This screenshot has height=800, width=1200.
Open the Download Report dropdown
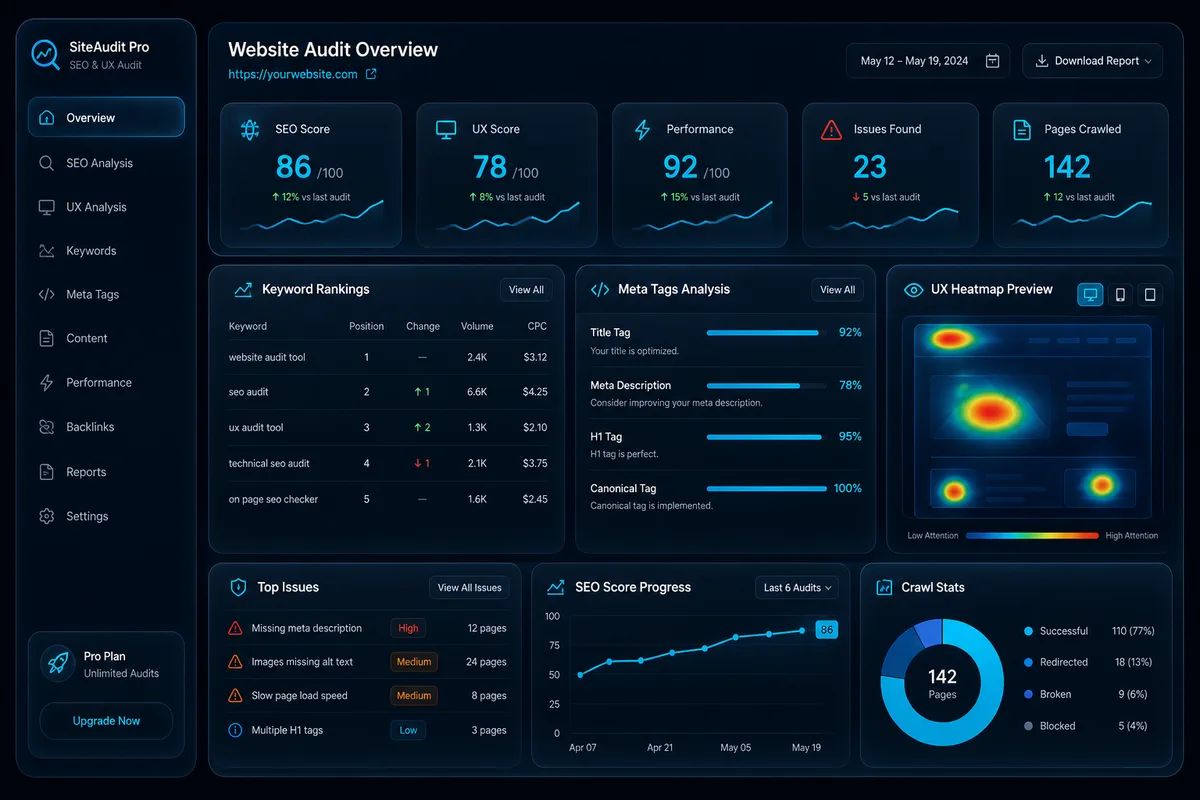click(1092, 61)
